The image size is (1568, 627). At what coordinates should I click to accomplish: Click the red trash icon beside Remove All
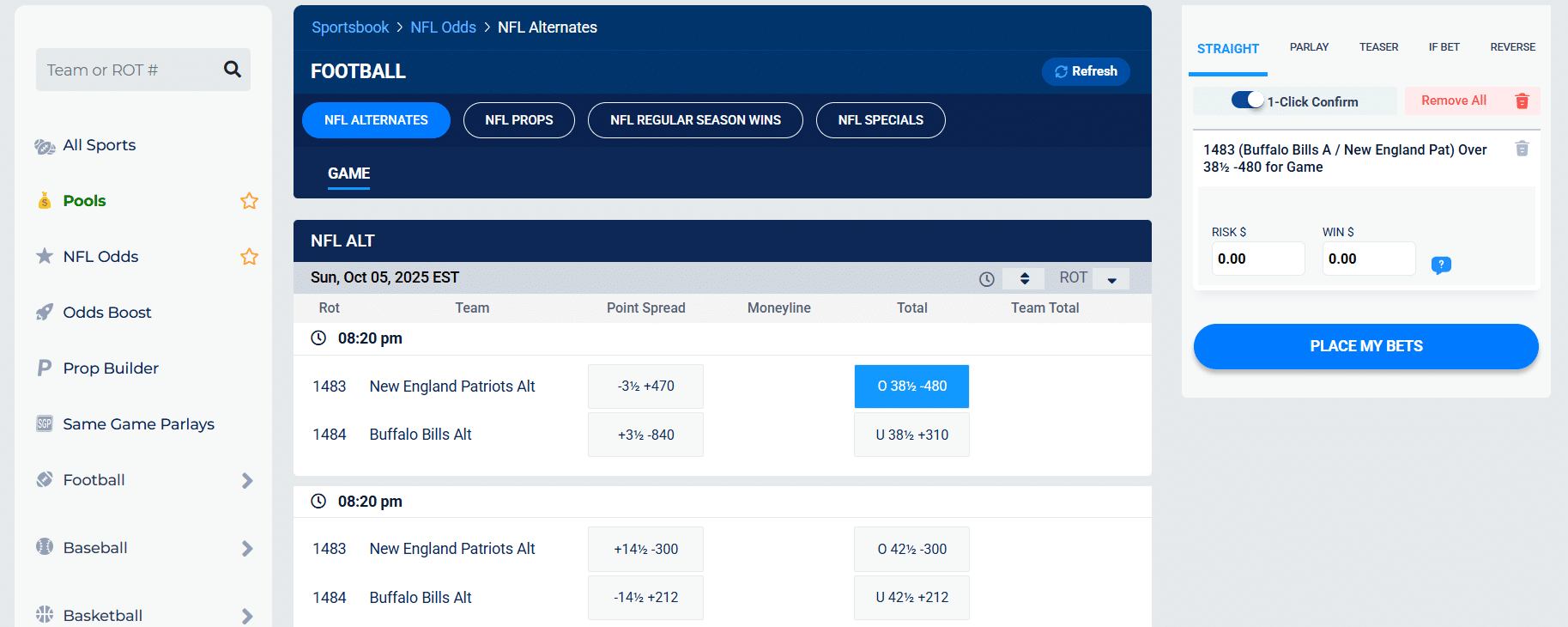1522,100
